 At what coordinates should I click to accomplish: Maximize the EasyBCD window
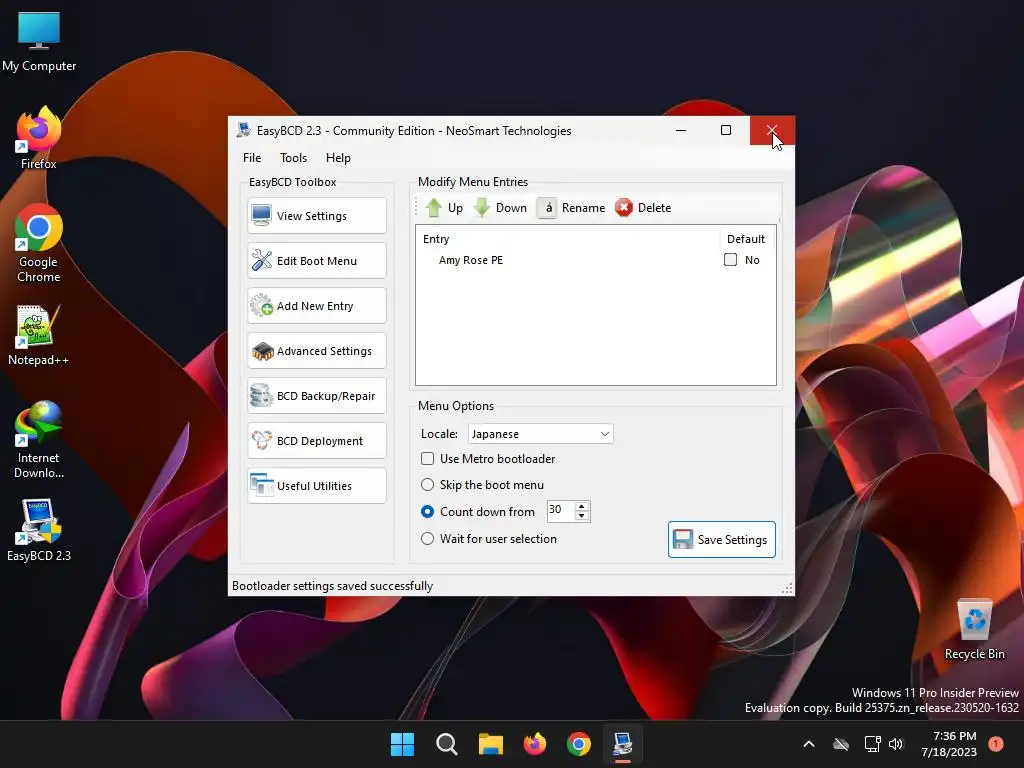pyautogui.click(x=726, y=130)
